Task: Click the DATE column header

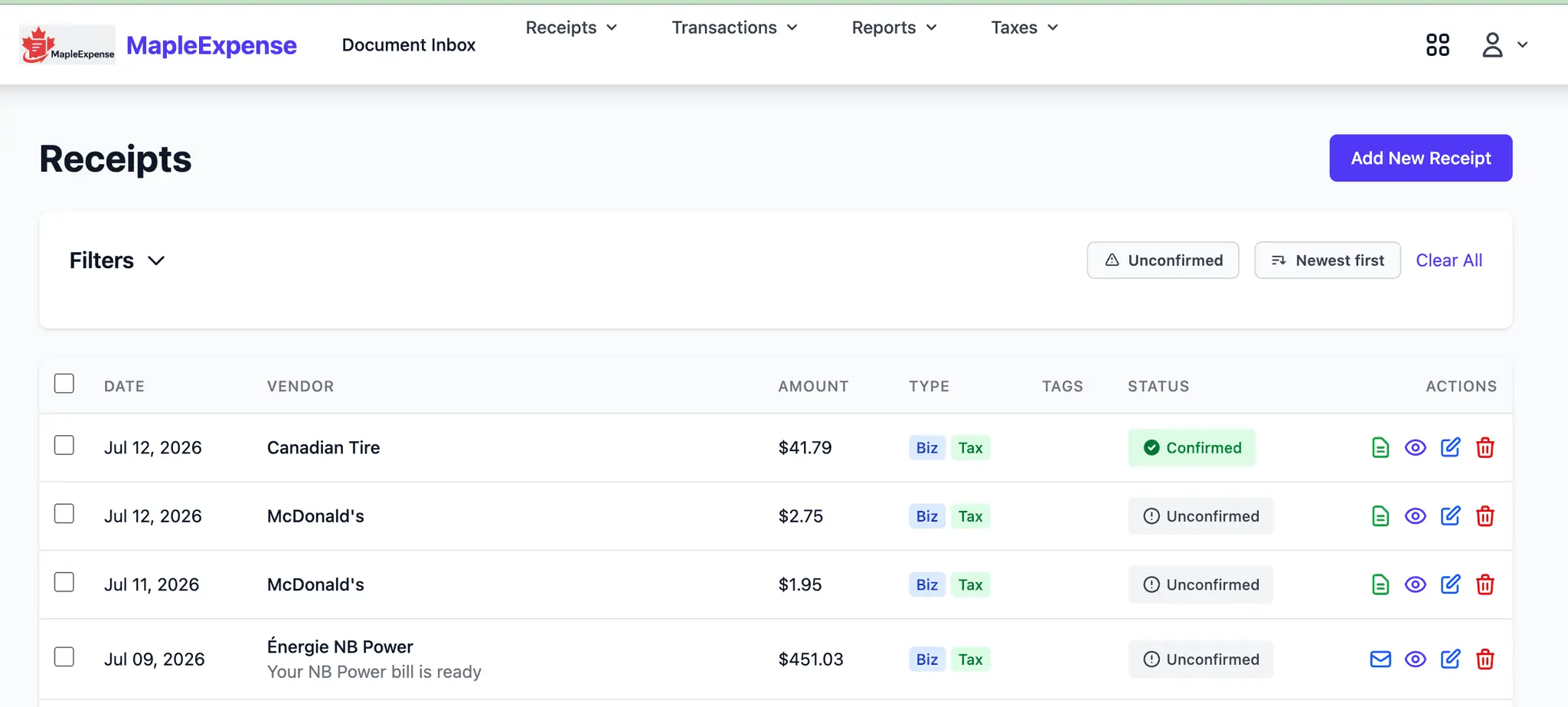Action: pos(124,386)
